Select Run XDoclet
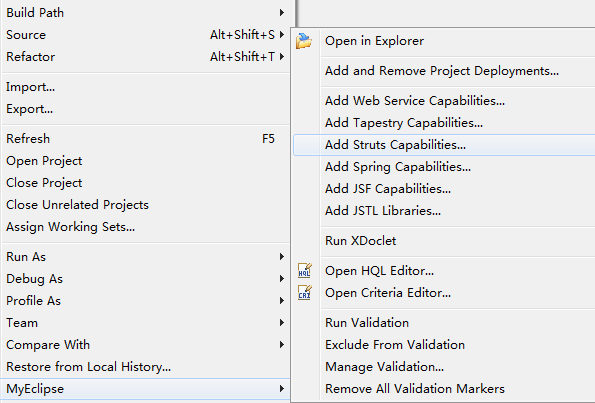Screen dimensions: 595x403 tap(444, 241)
